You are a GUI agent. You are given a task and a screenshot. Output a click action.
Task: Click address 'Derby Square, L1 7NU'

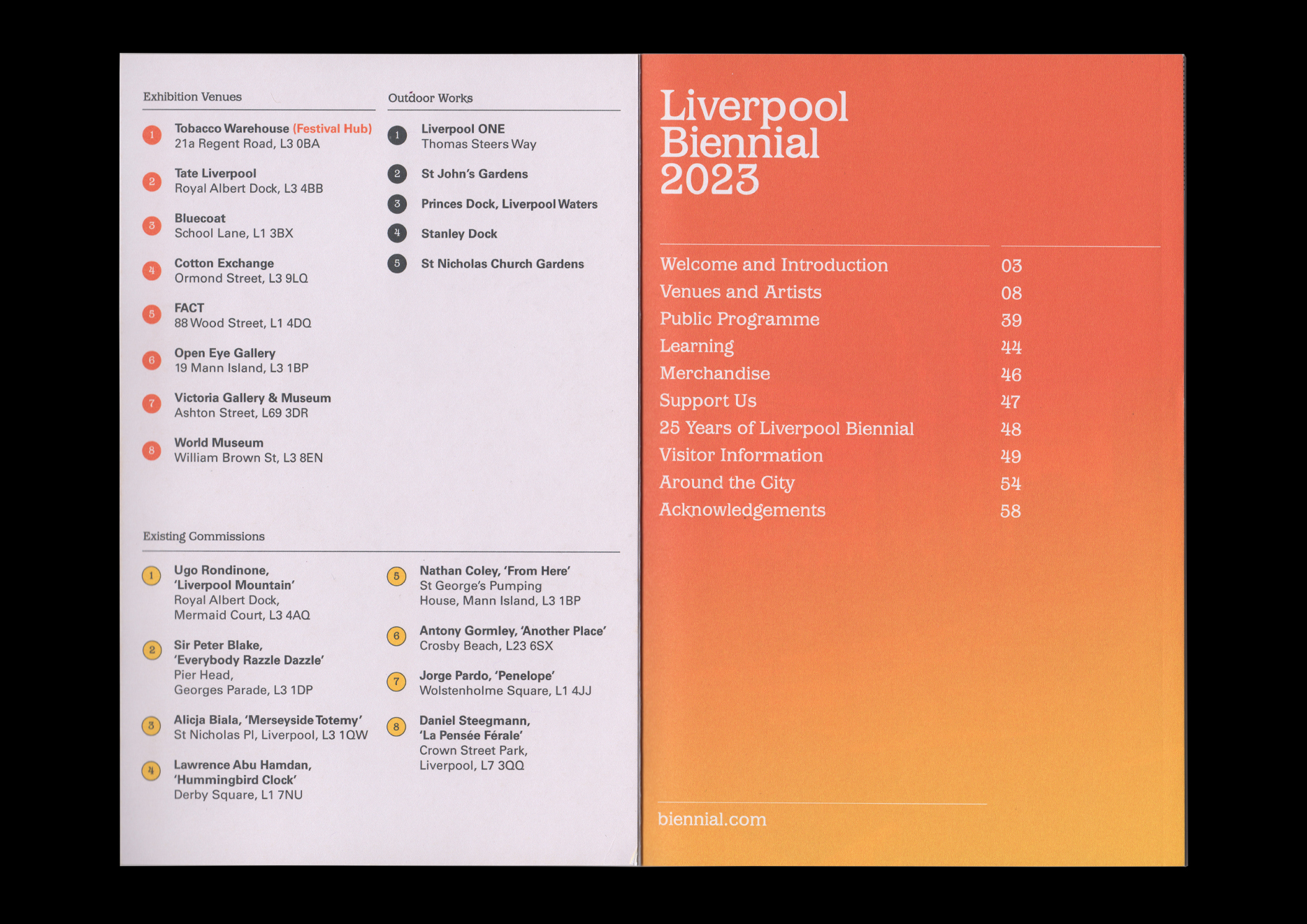[x=238, y=795]
